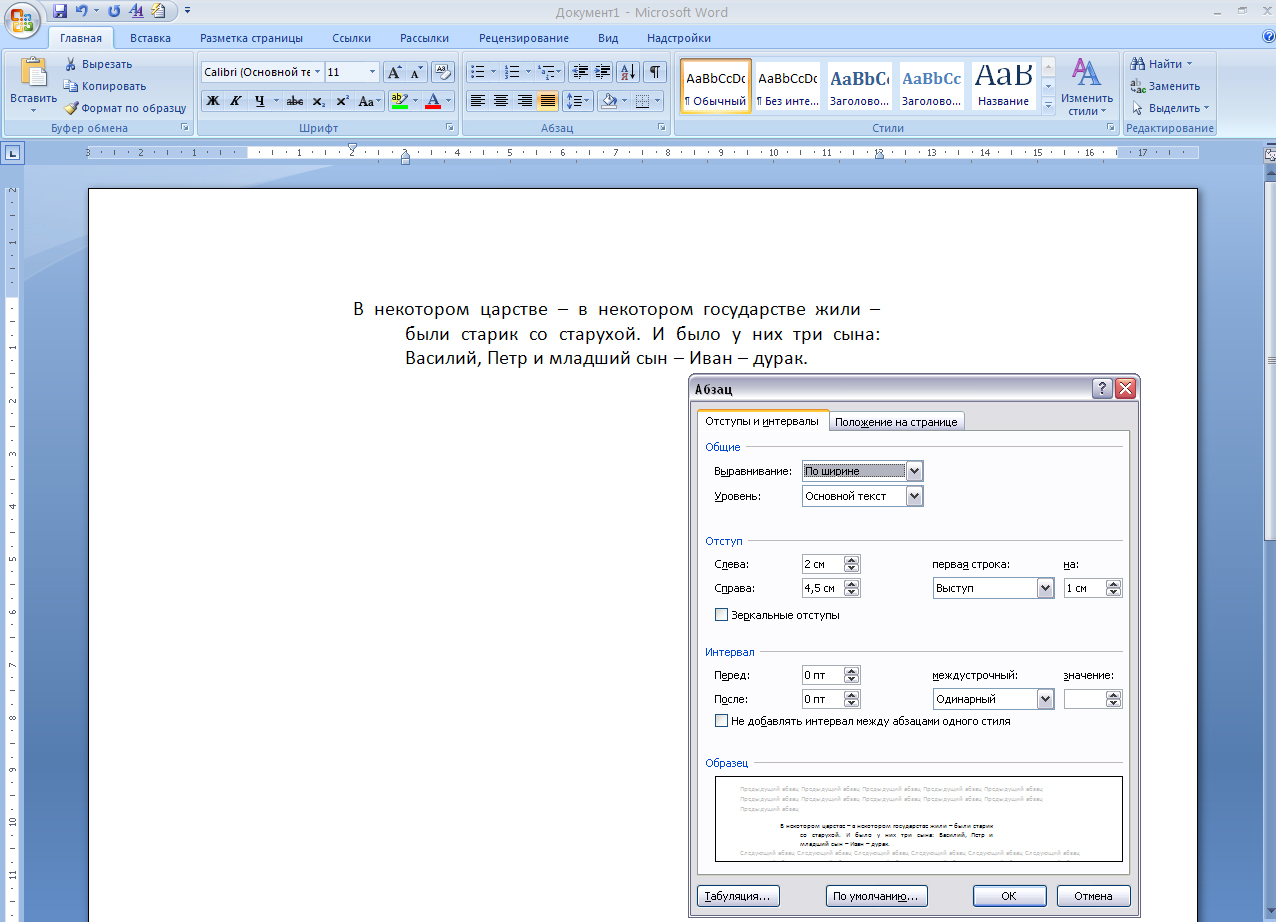Apply superscript formatting
Image resolution: width=1276 pixels, height=922 pixels.
342,101
